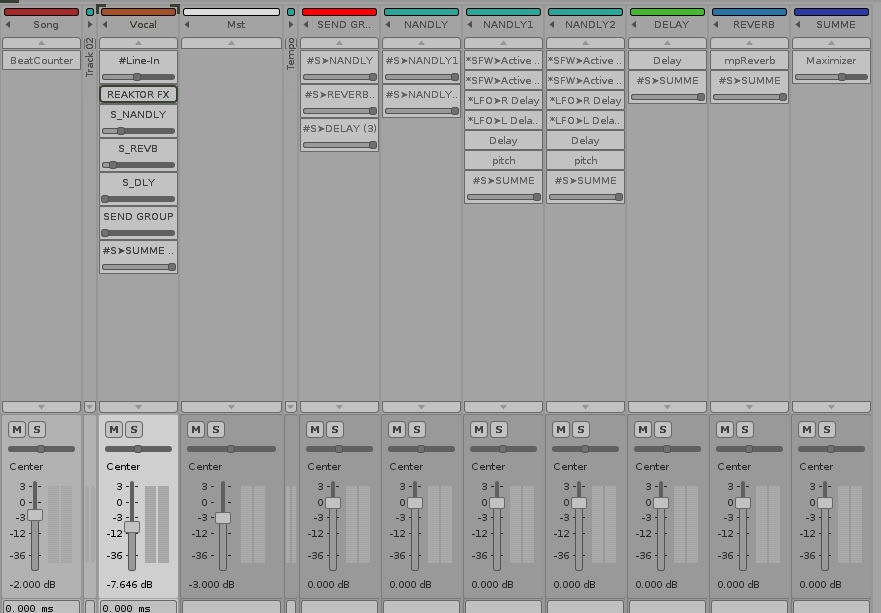
Task: Click the SUMME track dark blue color bar
Action: click(831, 12)
